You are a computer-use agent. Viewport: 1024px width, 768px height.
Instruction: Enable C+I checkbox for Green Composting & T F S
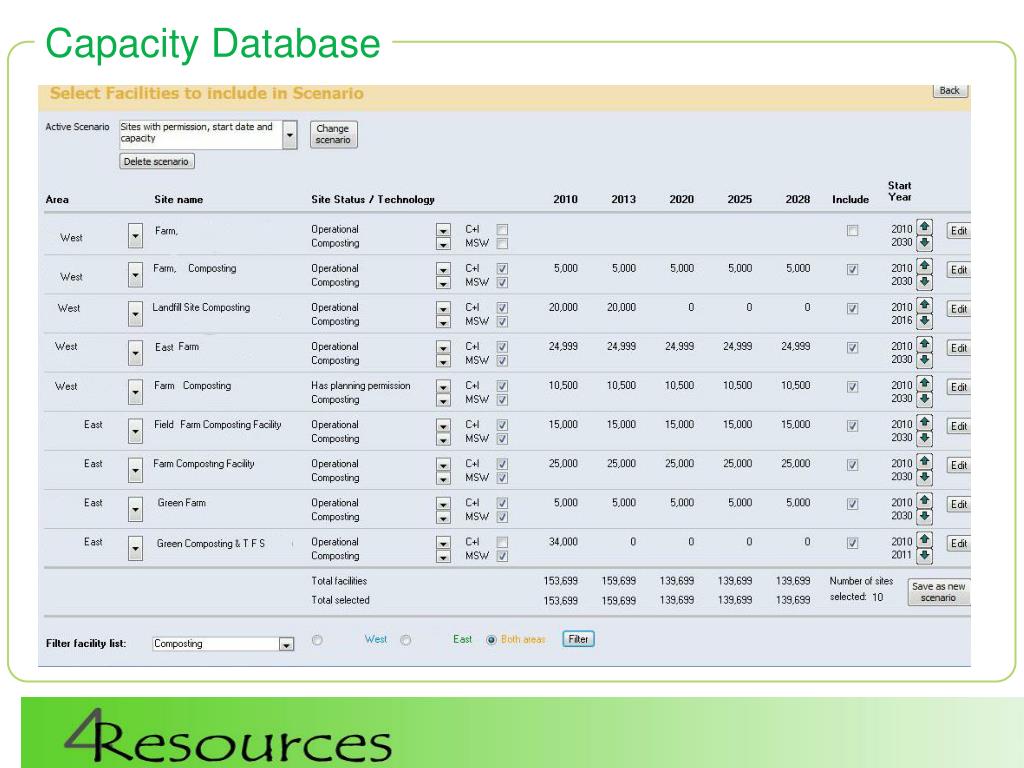[502, 542]
